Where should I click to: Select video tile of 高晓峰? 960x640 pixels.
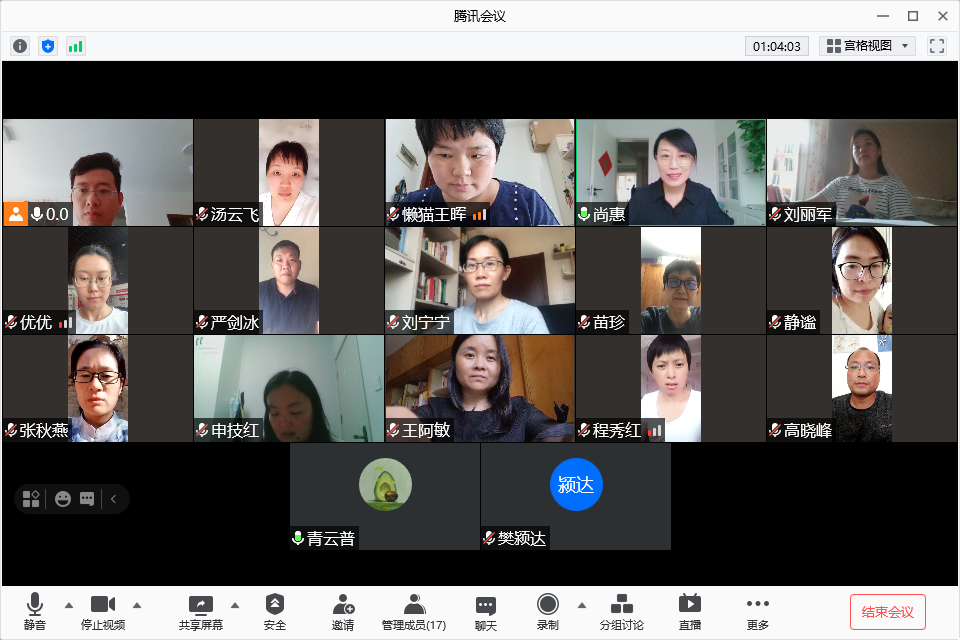861,388
